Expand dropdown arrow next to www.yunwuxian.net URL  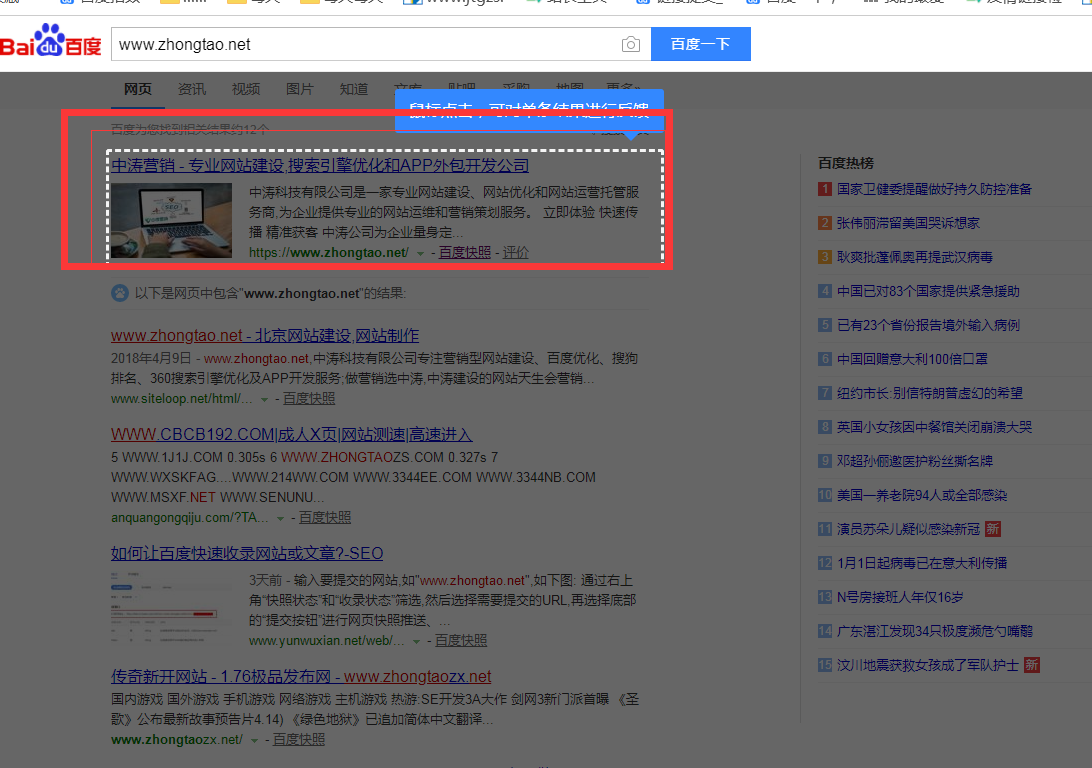(416, 641)
